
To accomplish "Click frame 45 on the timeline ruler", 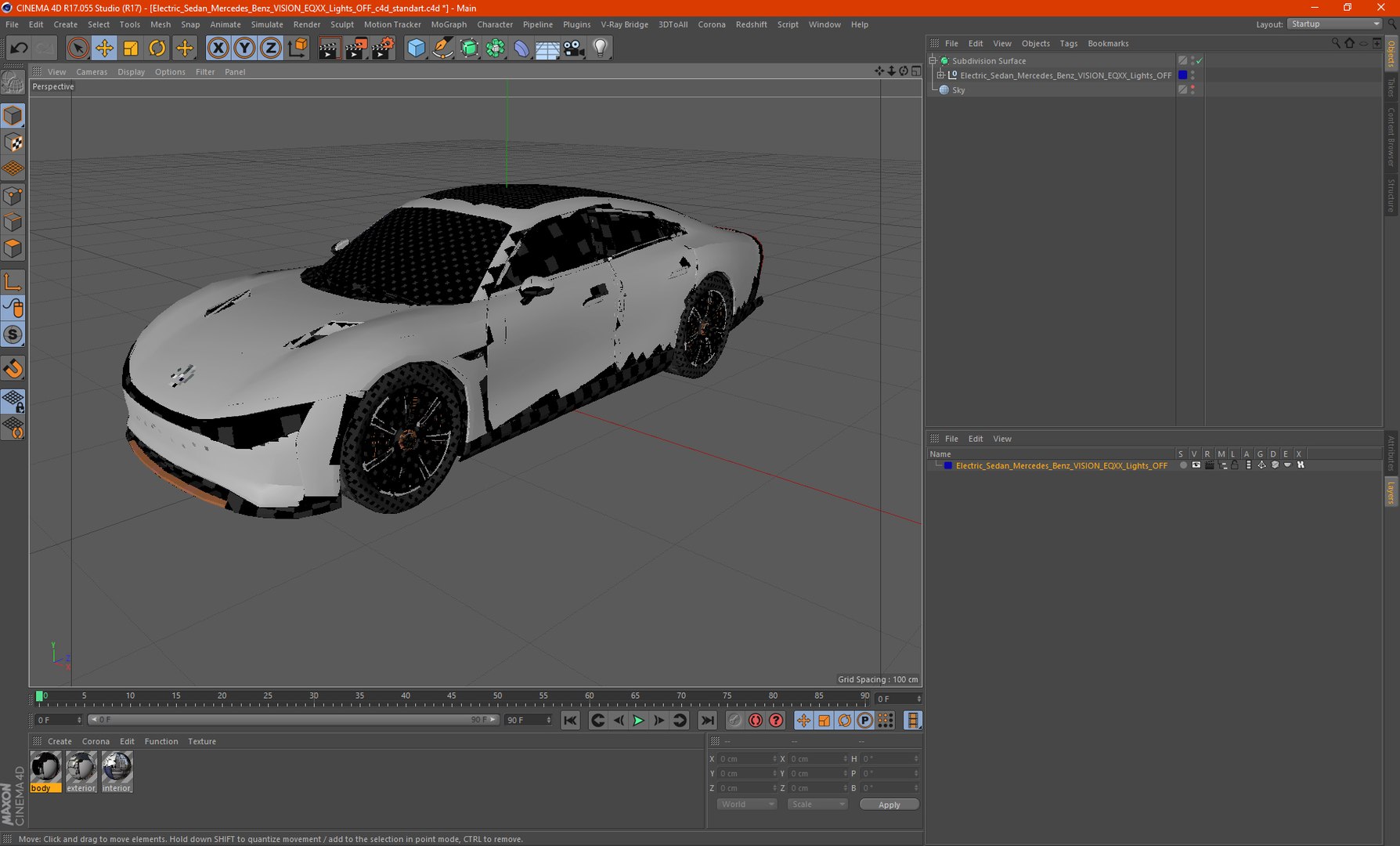I will [451, 696].
